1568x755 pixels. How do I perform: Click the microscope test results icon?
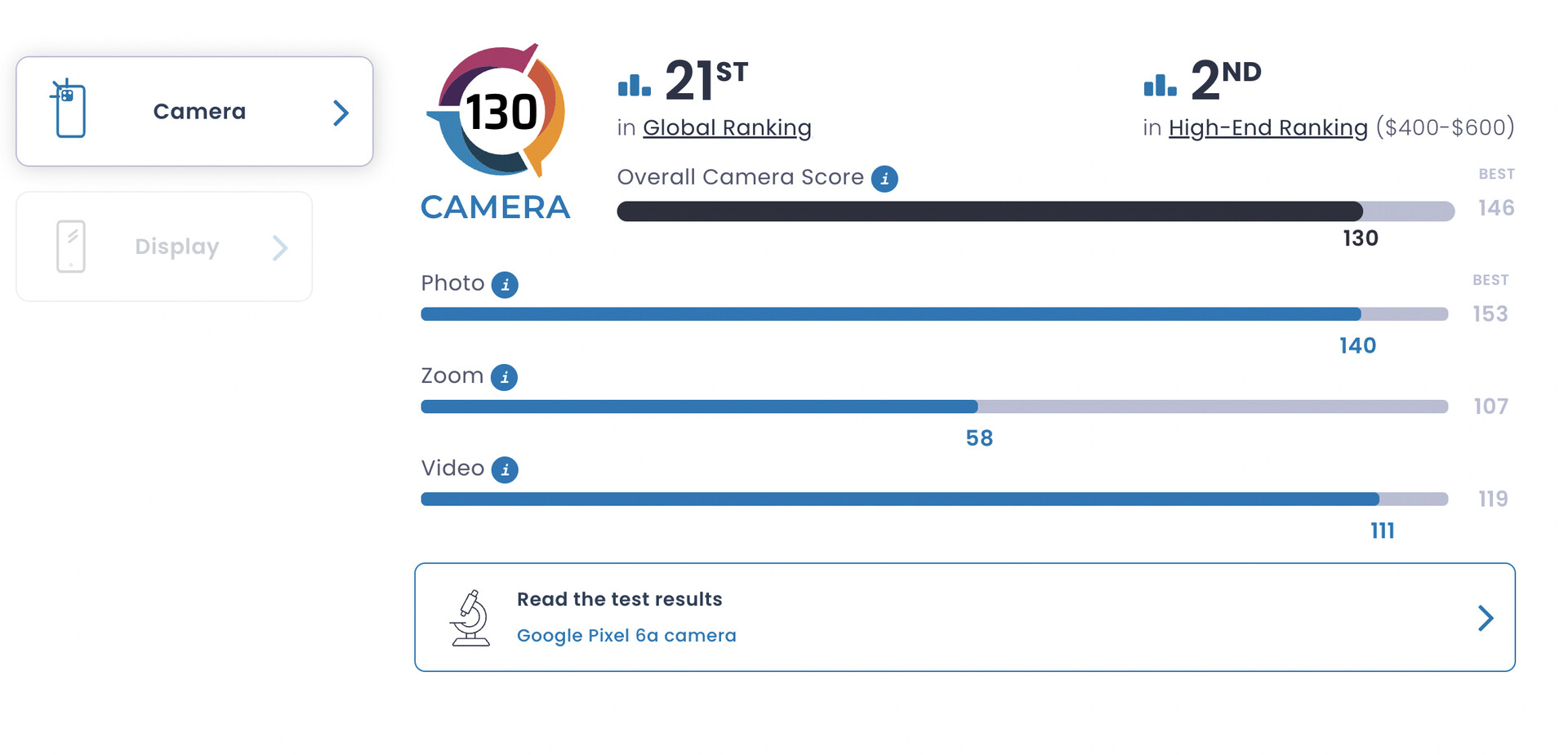(x=470, y=618)
